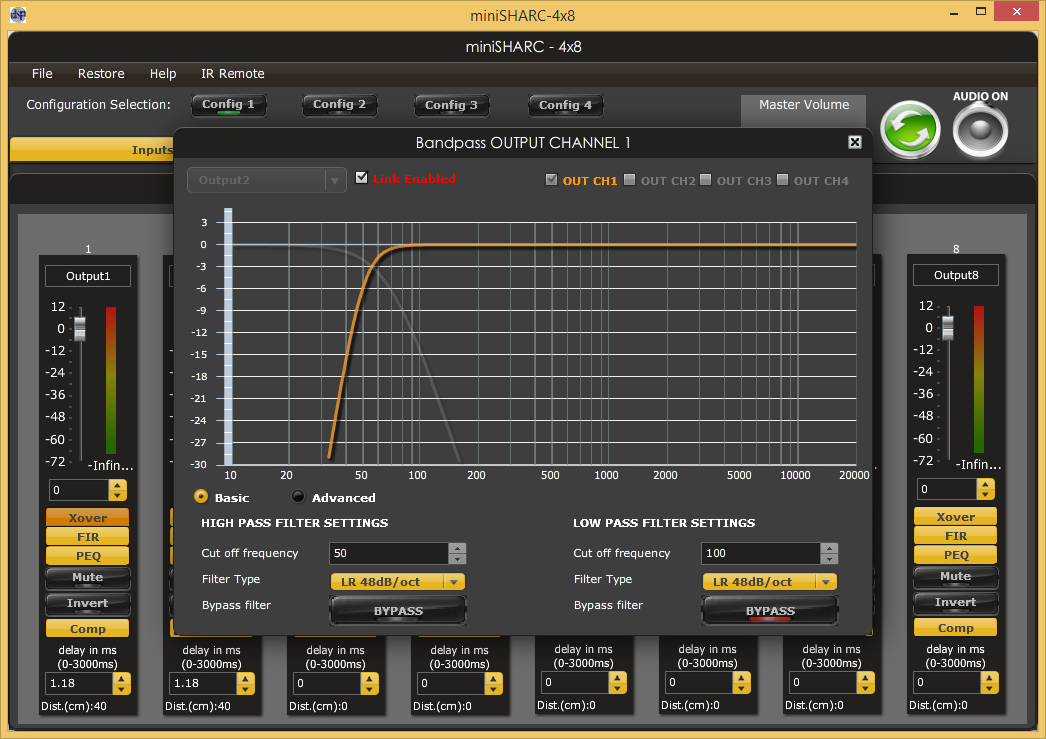This screenshot has width=1046, height=739.
Task: Open the File menu
Action: pyautogui.click(x=42, y=73)
